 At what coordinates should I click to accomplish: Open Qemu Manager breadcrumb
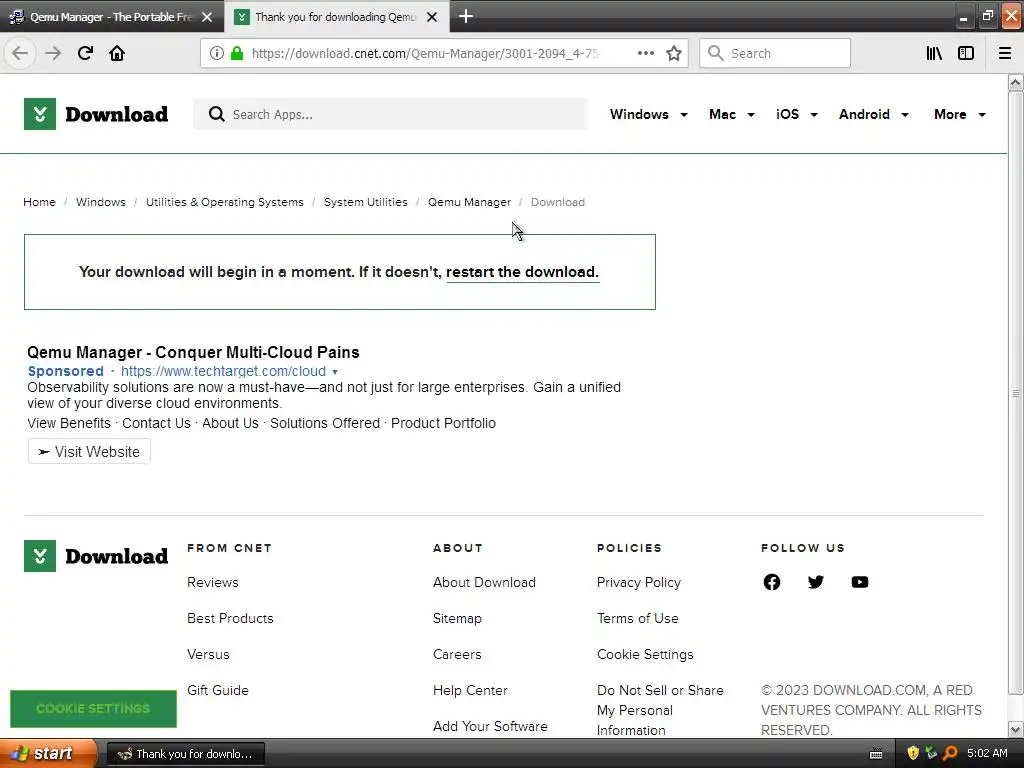(470, 202)
